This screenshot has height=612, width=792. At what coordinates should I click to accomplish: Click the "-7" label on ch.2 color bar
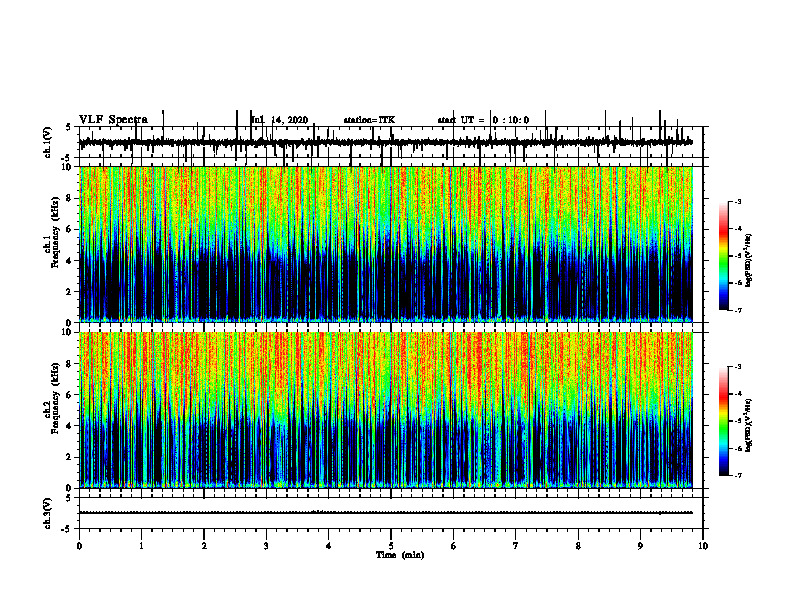point(737,475)
